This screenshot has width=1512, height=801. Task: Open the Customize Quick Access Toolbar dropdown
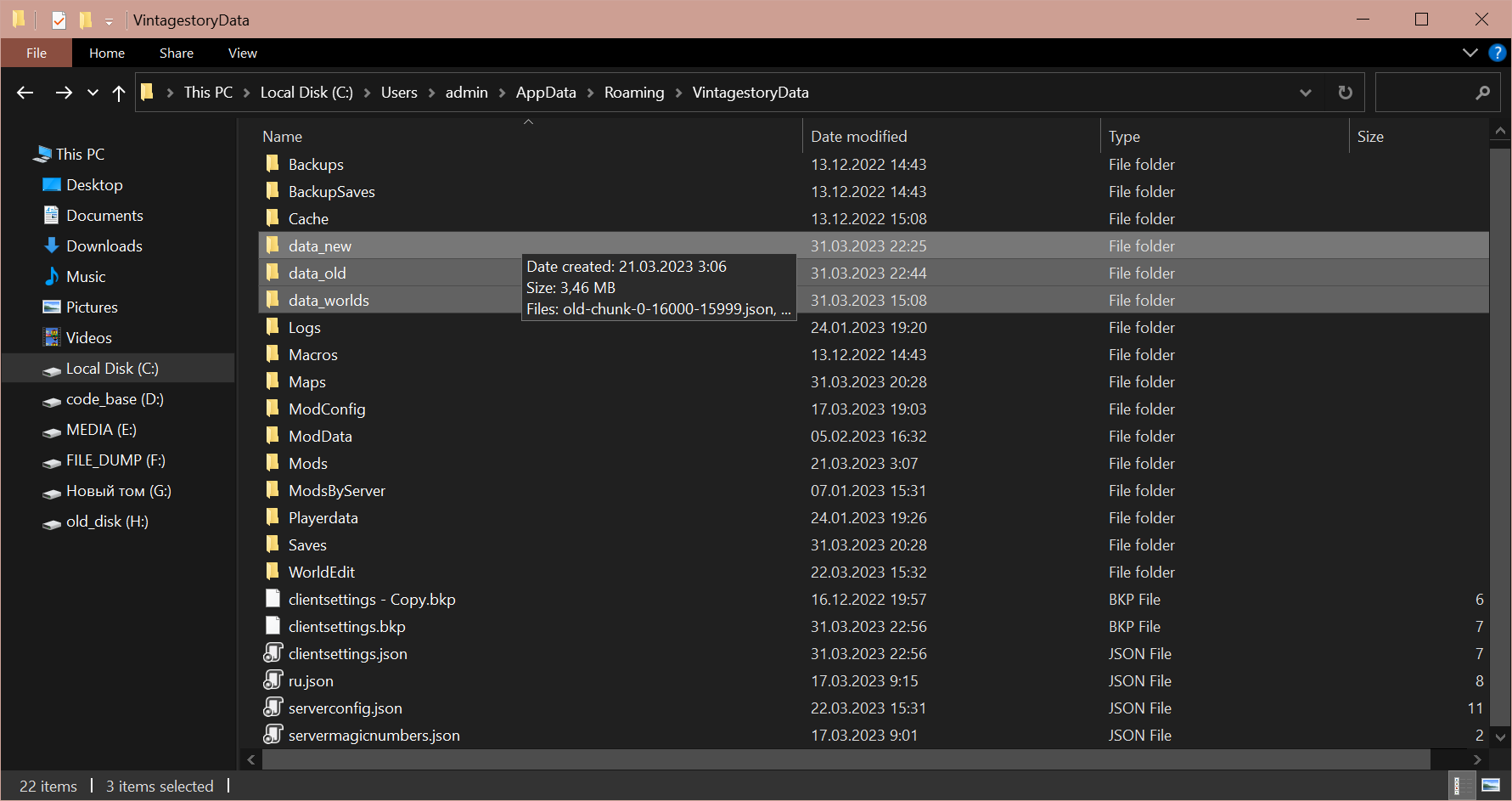[x=109, y=21]
